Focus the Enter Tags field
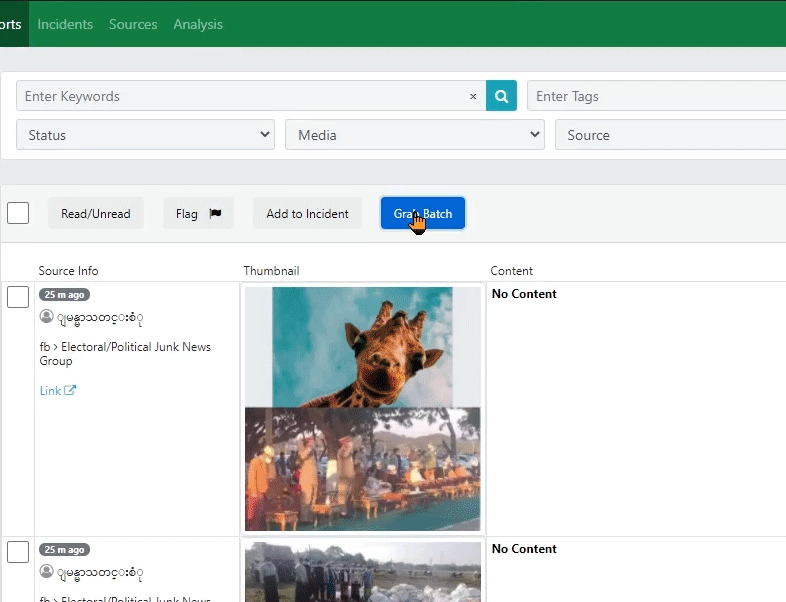786x602 pixels. click(656, 96)
